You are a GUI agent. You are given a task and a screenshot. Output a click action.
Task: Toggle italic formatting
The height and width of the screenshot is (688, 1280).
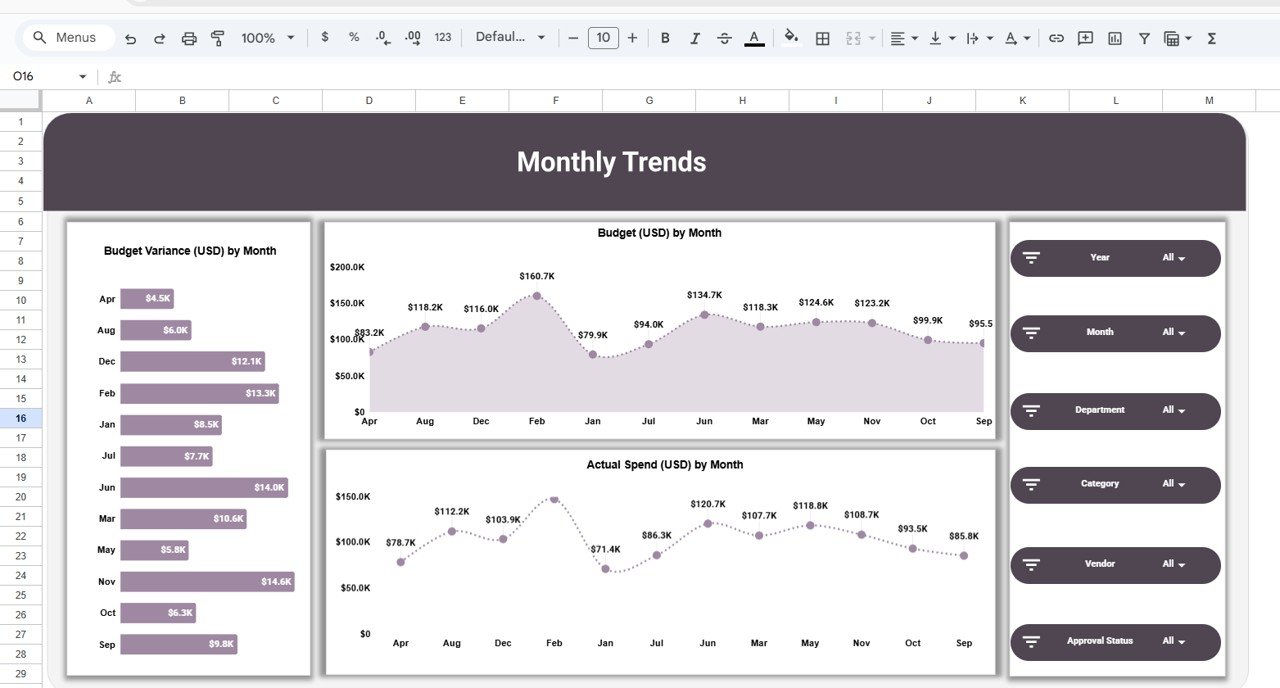695,37
